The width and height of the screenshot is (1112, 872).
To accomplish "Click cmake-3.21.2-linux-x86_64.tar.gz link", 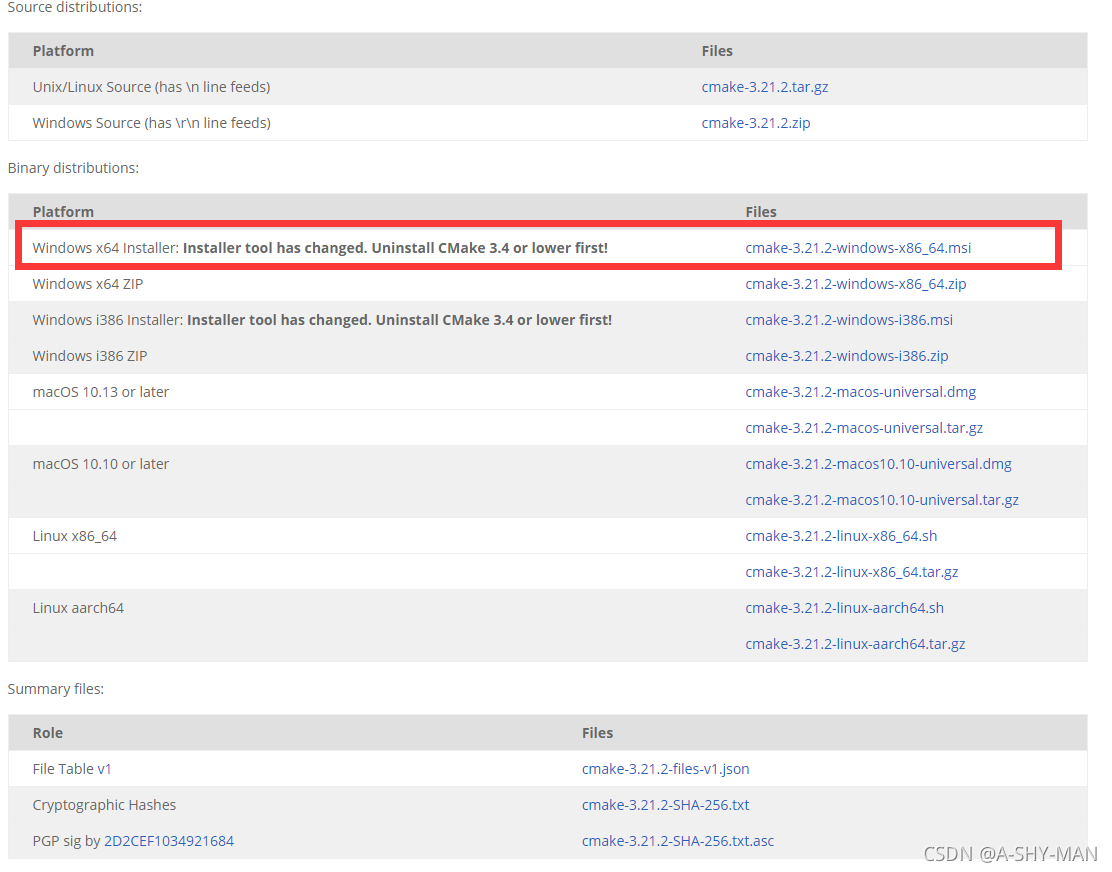I will point(852,572).
